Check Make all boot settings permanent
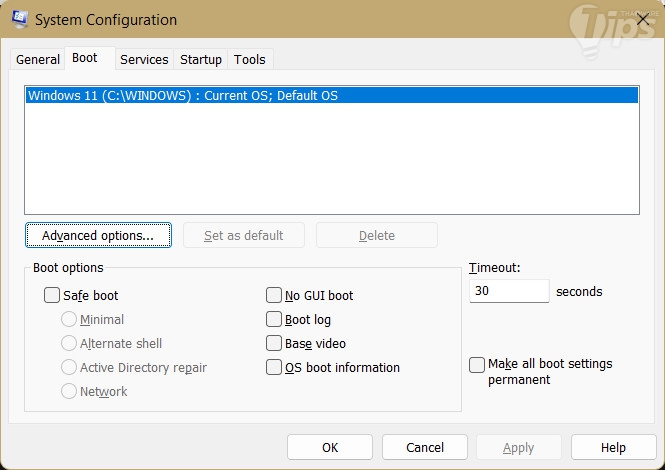This screenshot has height=470, width=665. 477,365
